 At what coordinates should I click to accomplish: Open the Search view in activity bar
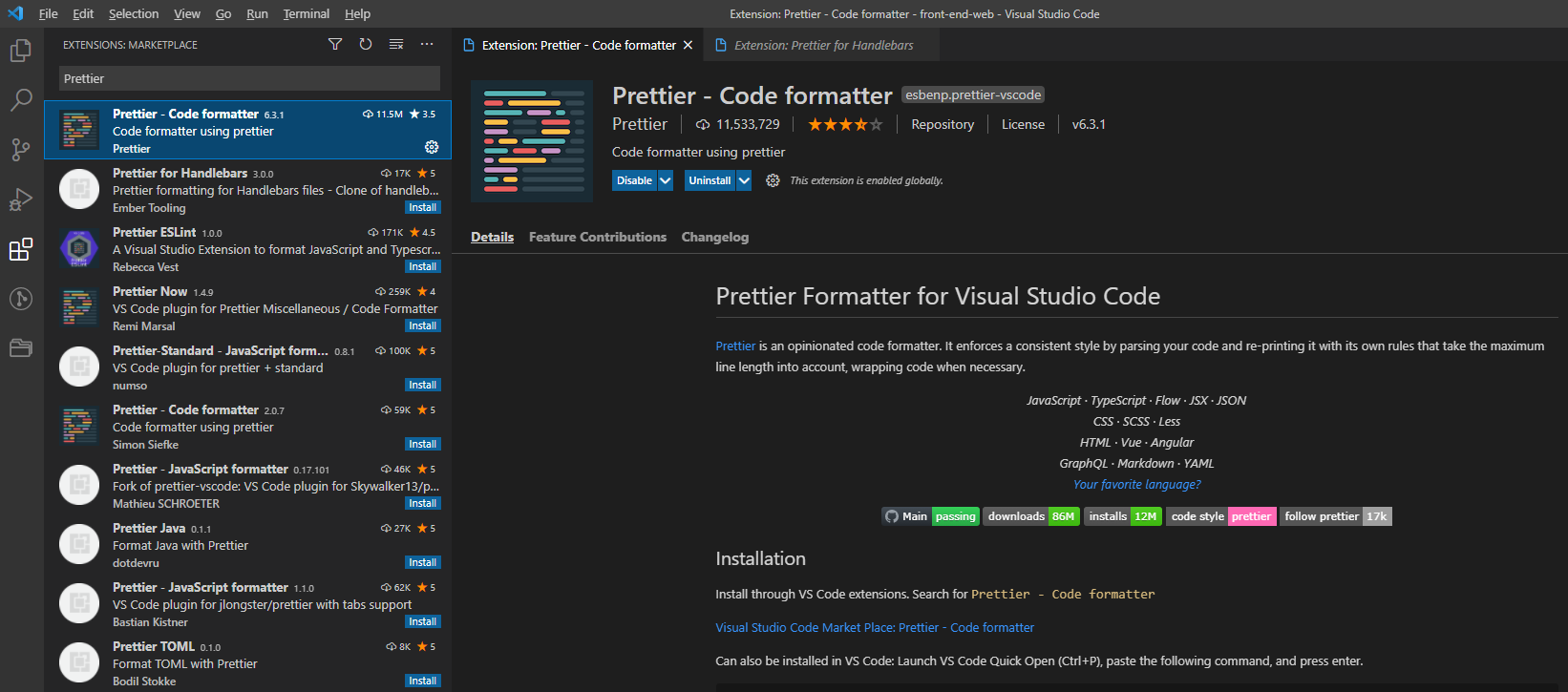tap(21, 99)
